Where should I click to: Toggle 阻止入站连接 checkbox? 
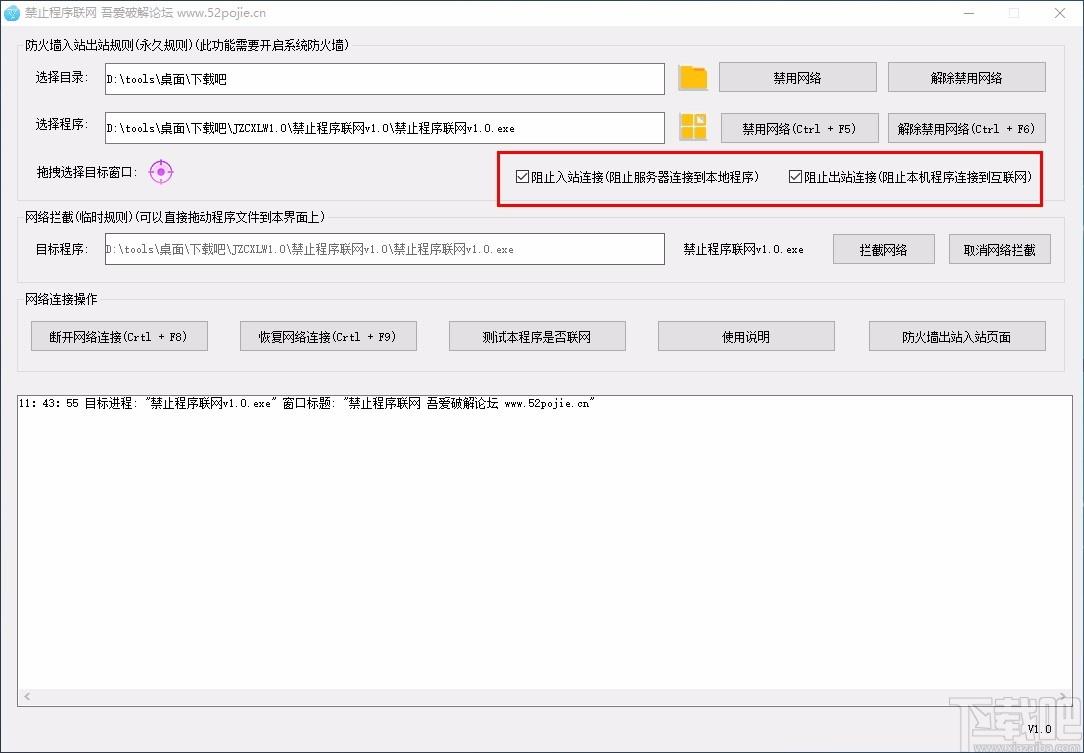[523, 177]
